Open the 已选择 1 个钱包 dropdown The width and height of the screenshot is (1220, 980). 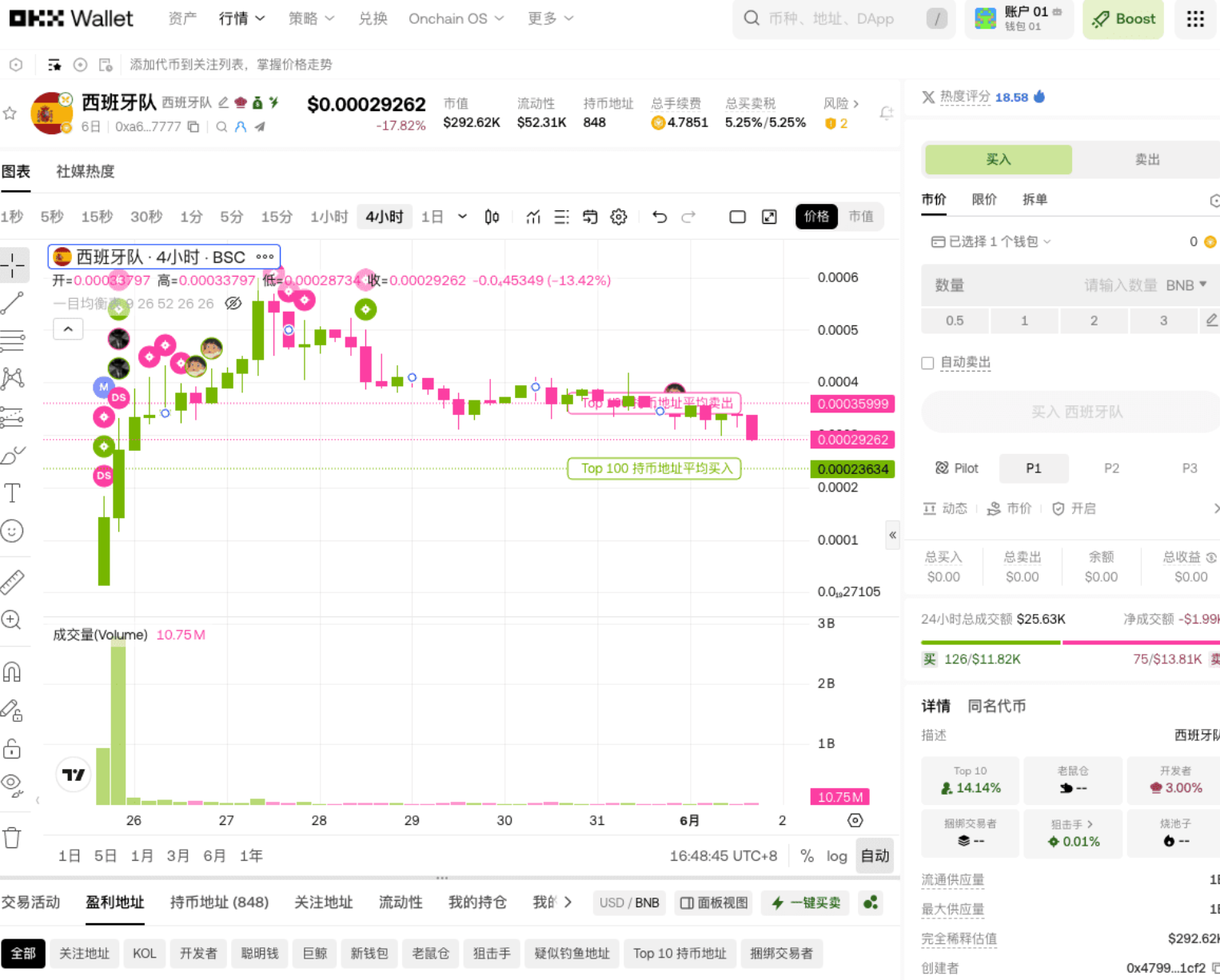(x=991, y=241)
